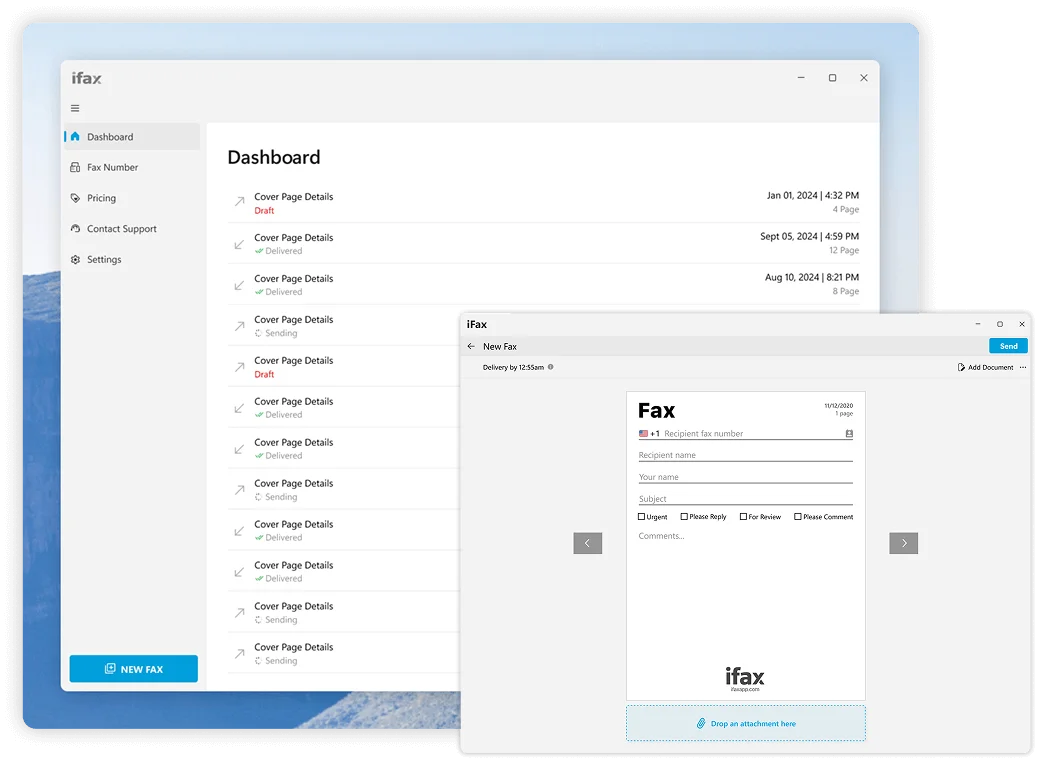Maximize the New Fax window
Viewport: 1037px width, 759px height.
(x=1000, y=324)
